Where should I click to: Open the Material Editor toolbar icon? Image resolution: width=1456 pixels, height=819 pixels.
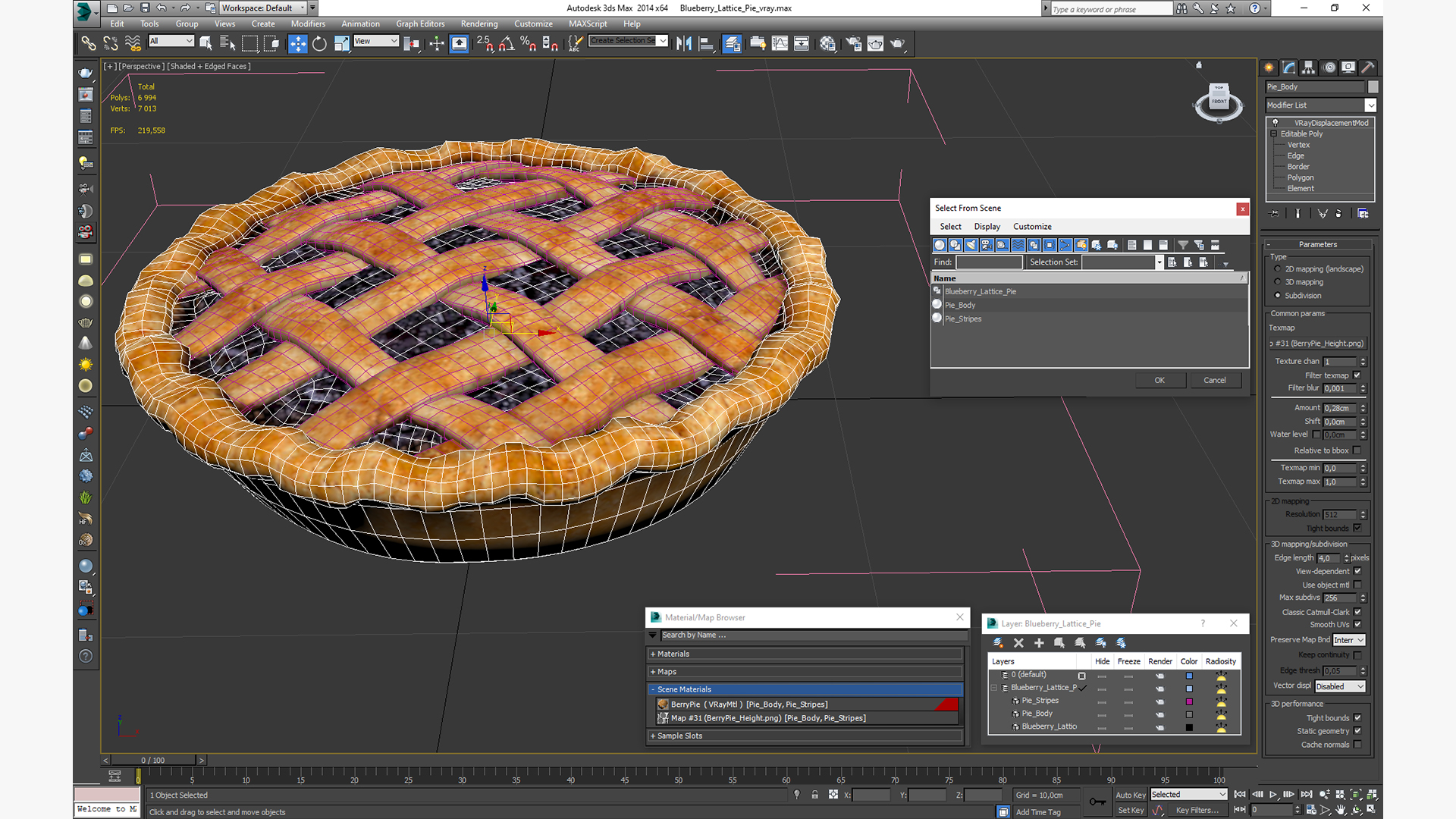coord(827,43)
